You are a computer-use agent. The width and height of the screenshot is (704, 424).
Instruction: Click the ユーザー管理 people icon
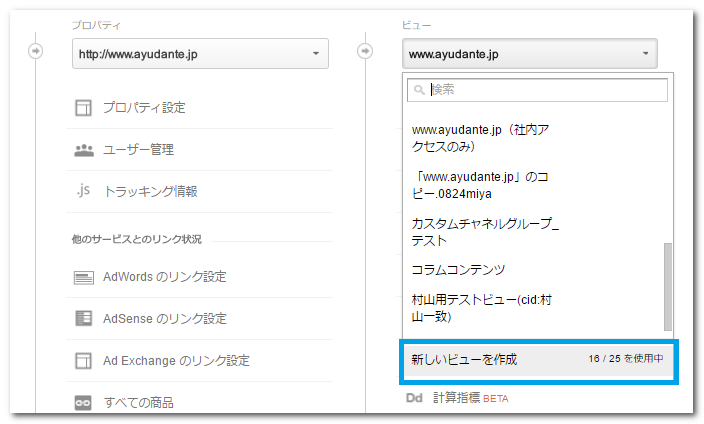(x=84, y=150)
